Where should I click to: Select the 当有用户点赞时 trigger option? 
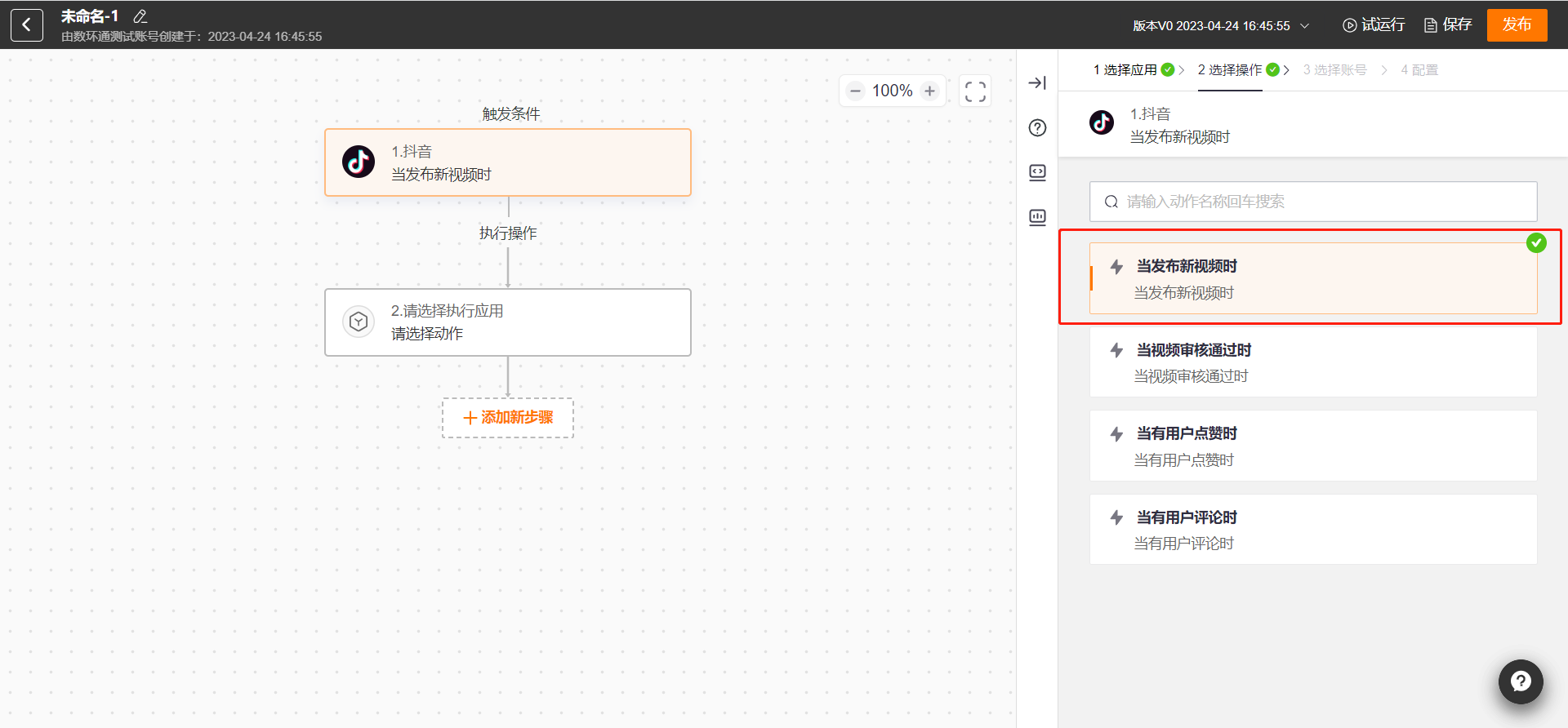click(x=1312, y=446)
